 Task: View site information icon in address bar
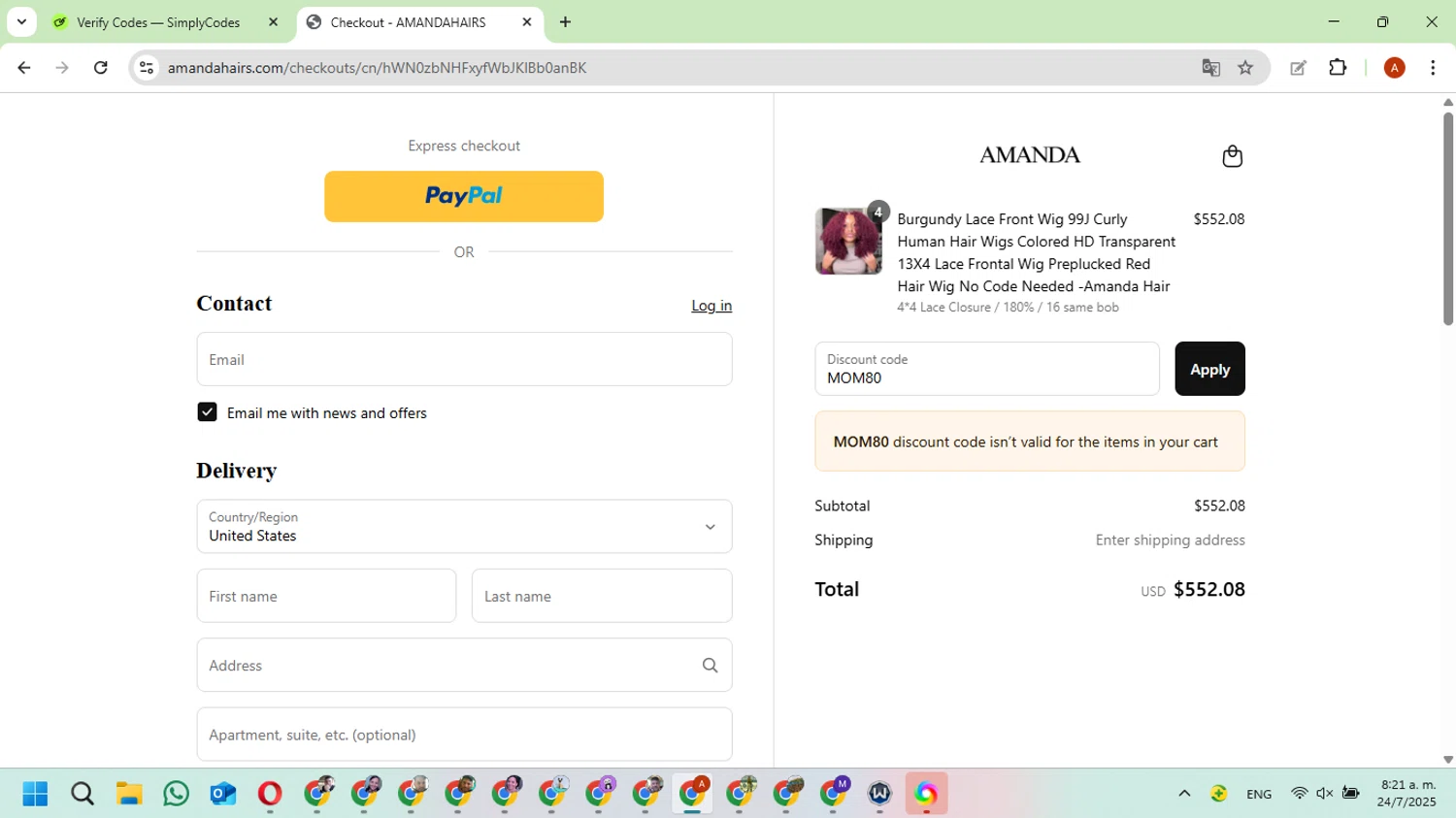[147, 68]
